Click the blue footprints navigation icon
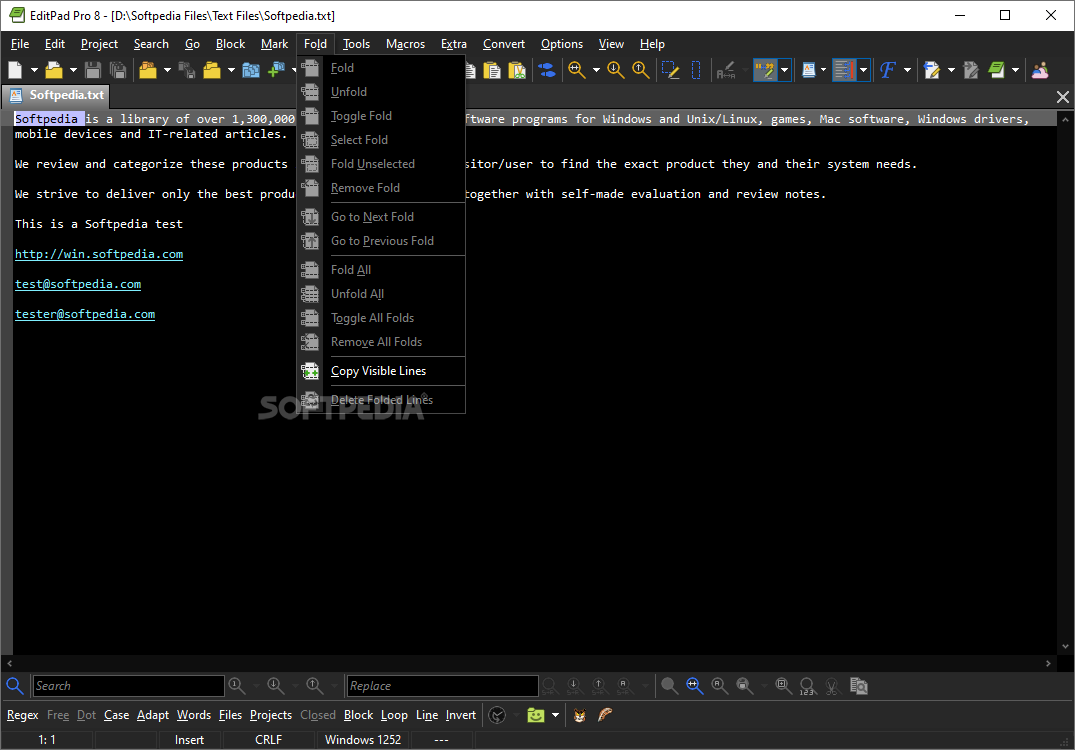 pos(547,70)
